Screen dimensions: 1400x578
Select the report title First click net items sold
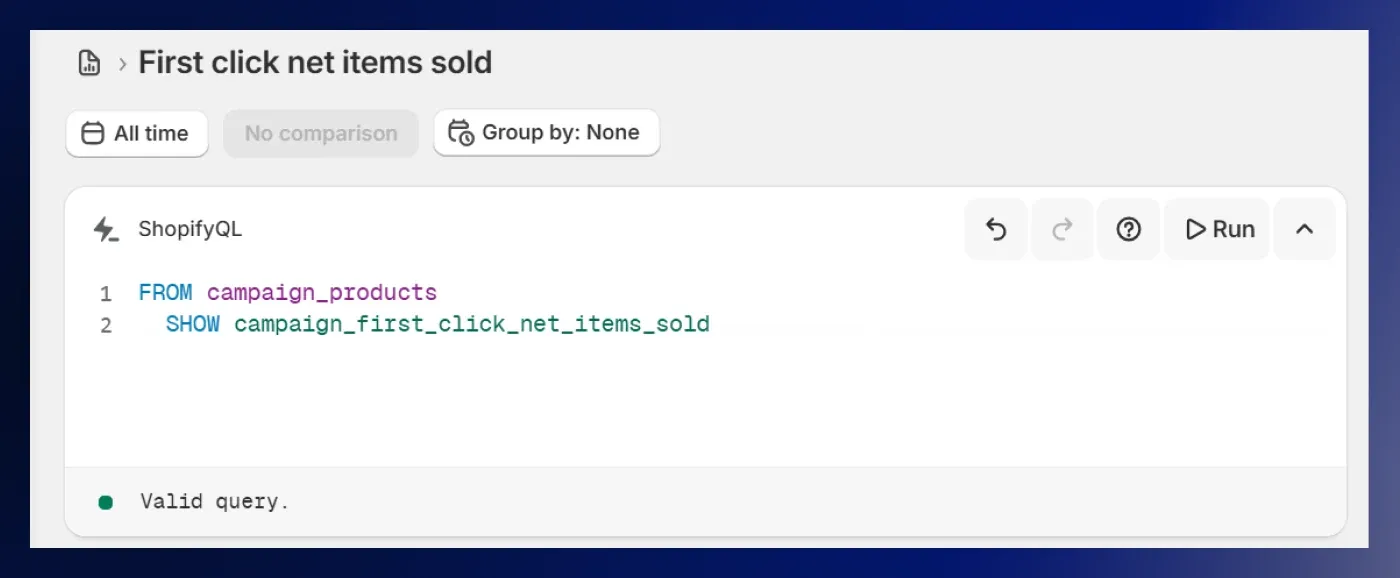pos(315,62)
